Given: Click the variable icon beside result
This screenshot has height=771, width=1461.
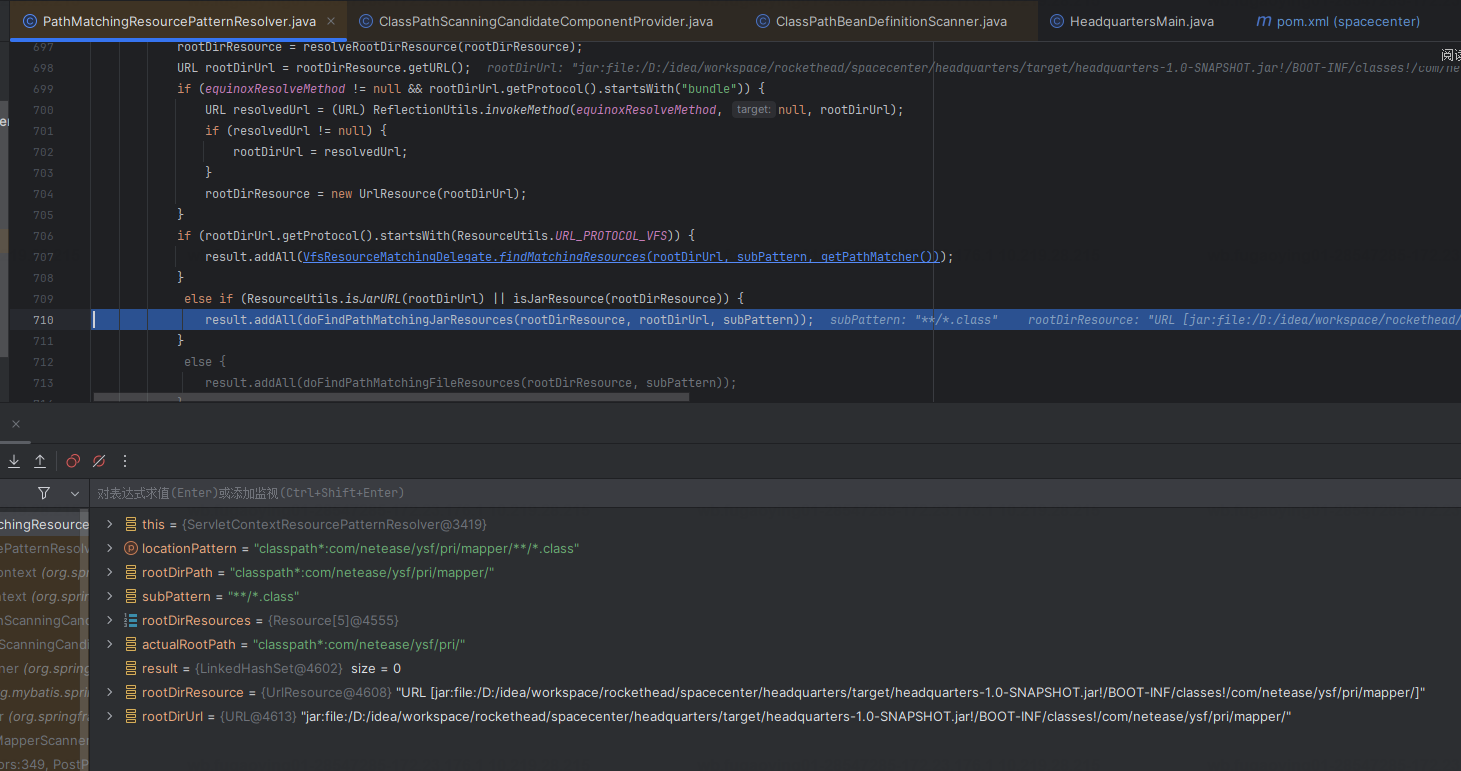Looking at the screenshot, I should point(130,668).
